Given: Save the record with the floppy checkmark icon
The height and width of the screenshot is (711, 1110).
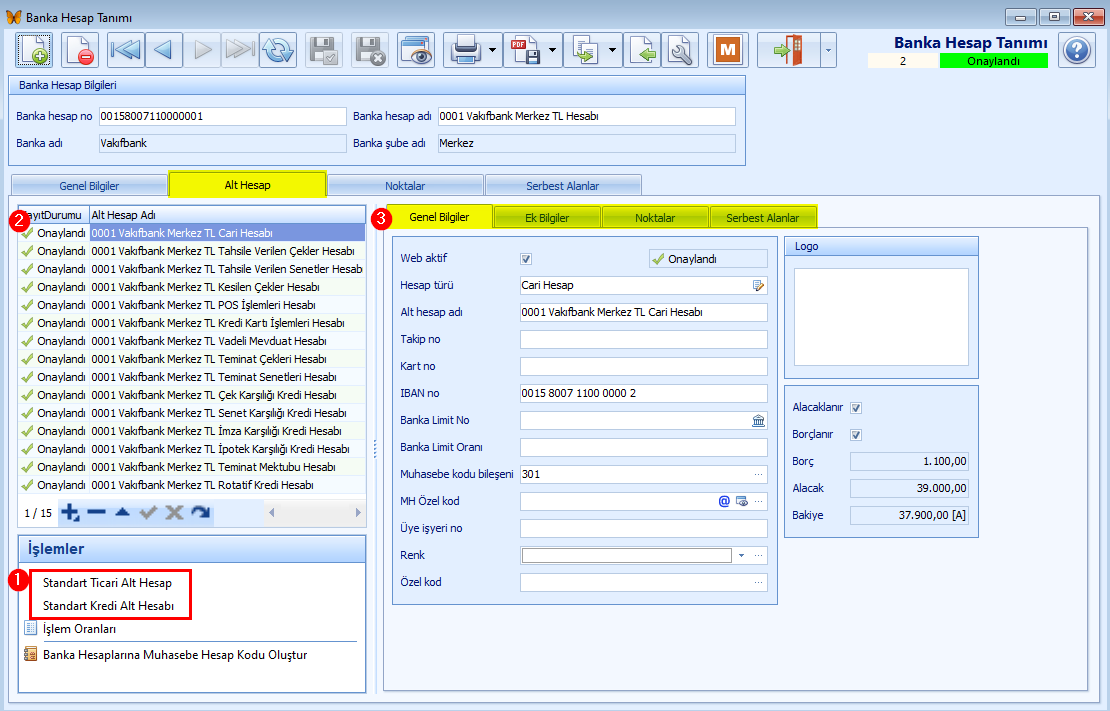Looking at the screenshot, I should (324, 50).
